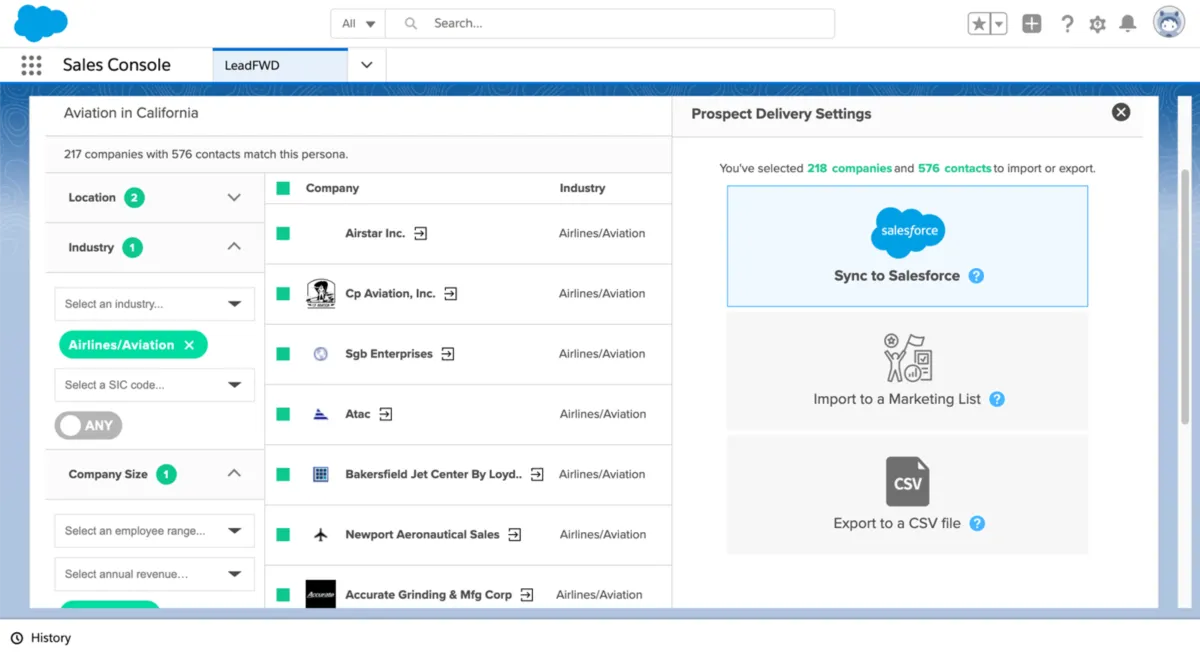Open the Select an industry dropdown
The width and height of the screenshot is (1200, 653).
pyautogui.click(x=155, y=304)
